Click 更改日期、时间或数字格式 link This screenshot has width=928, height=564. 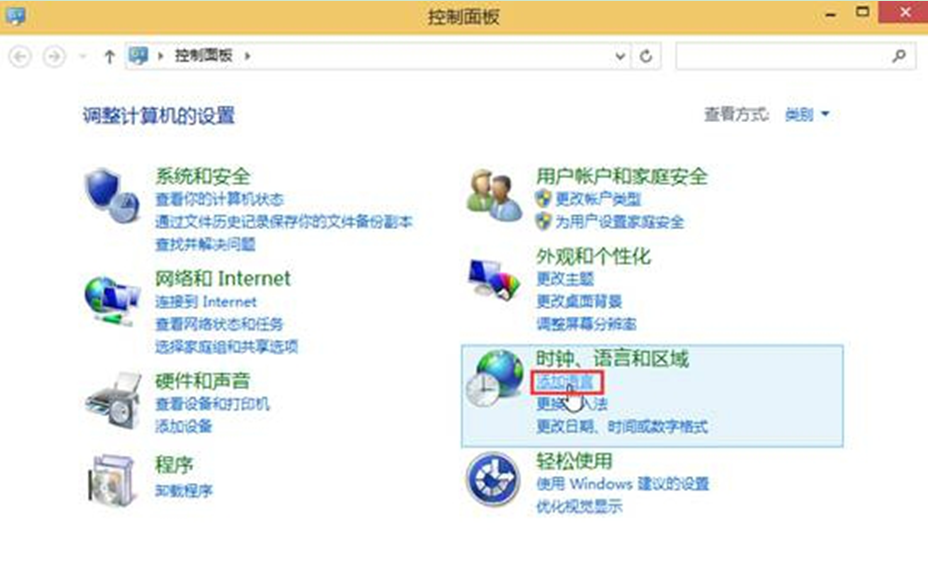point(621,426)
